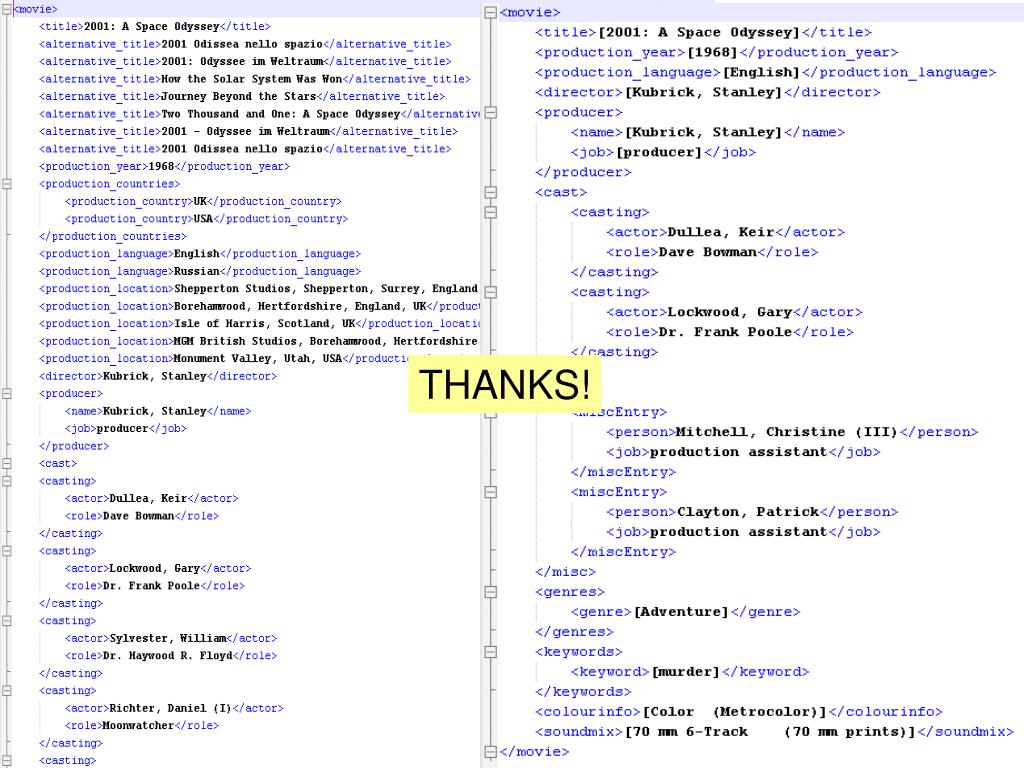Click title '[2001: A Space Odyssey]' in right pane
The height and width of the screenshot is (768, 1024).
point(703,33)
